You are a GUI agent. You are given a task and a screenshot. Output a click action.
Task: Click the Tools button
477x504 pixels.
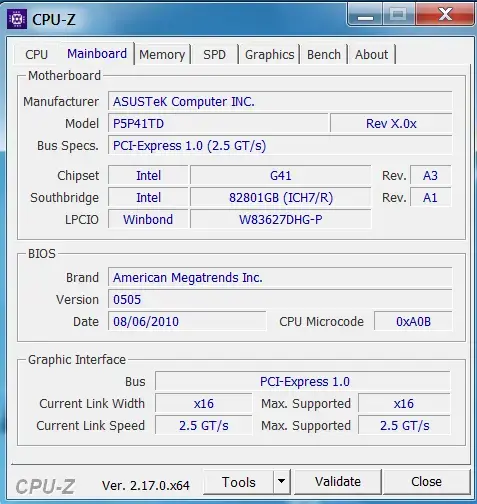point(239,482)
